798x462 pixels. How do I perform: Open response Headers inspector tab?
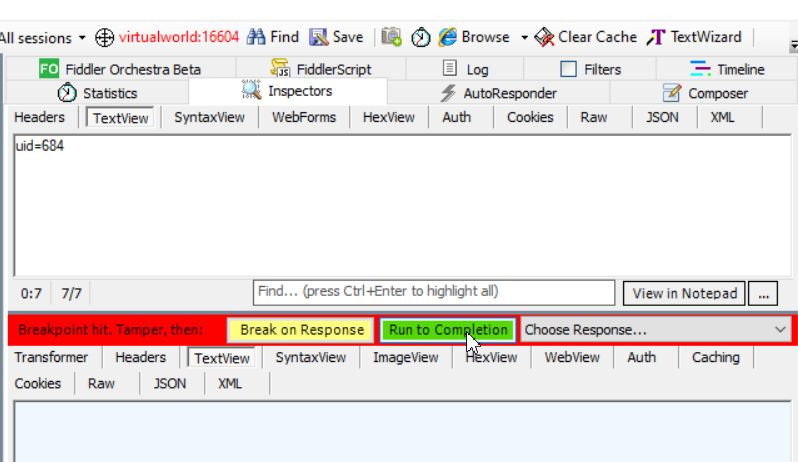[140, 358]
